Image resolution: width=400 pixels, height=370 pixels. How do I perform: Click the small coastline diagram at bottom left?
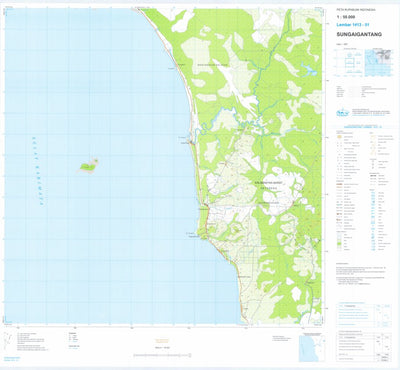tap(8, 340)
